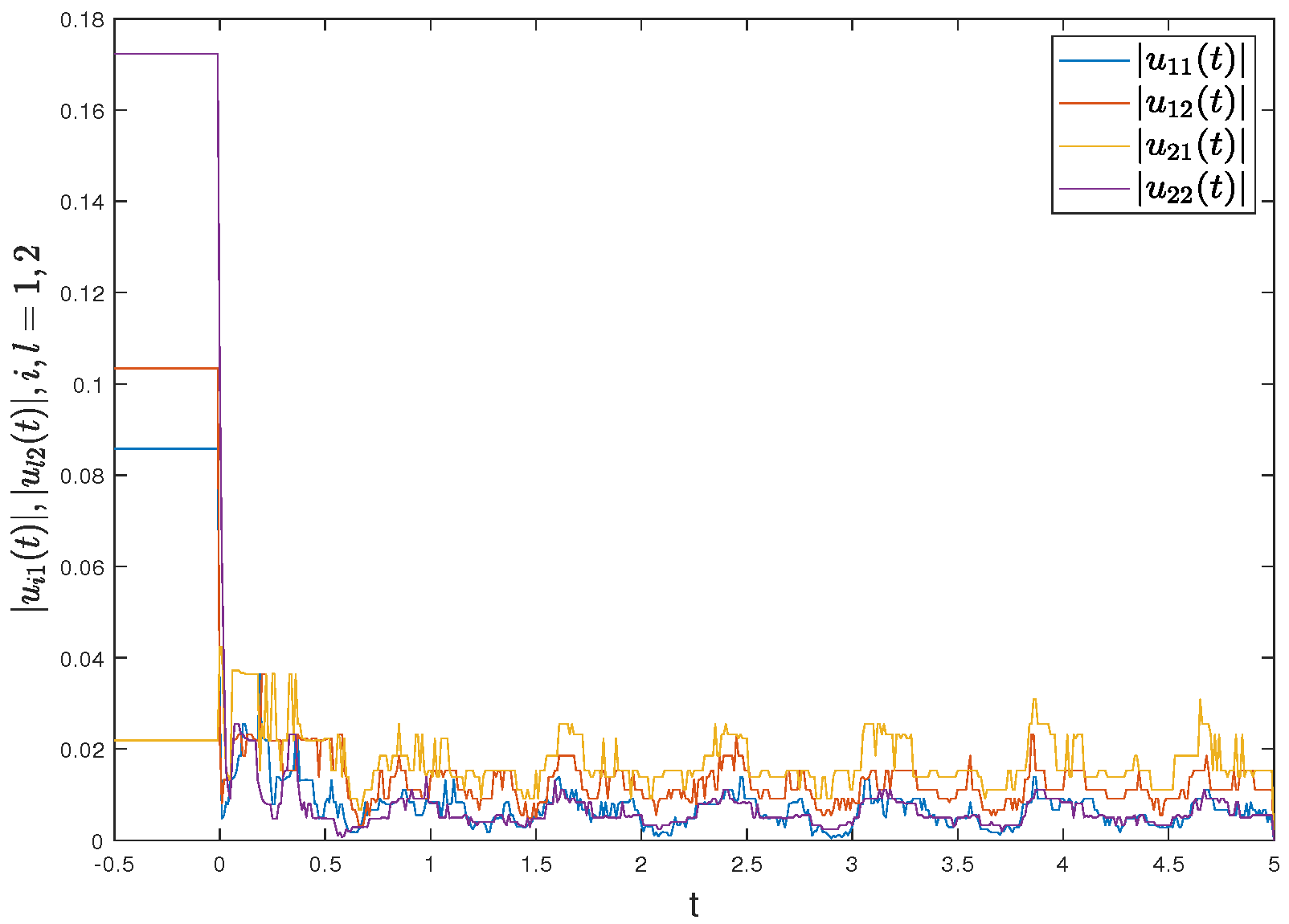Click the x-axis tick label 1
Image resolution: width=1289 pixels, height=924 pixels.
click(x=430, y=865)
